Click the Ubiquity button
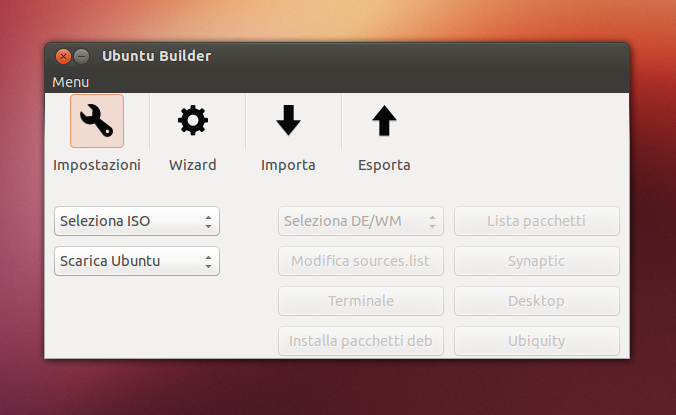The image size is (676, 415). 537,341
